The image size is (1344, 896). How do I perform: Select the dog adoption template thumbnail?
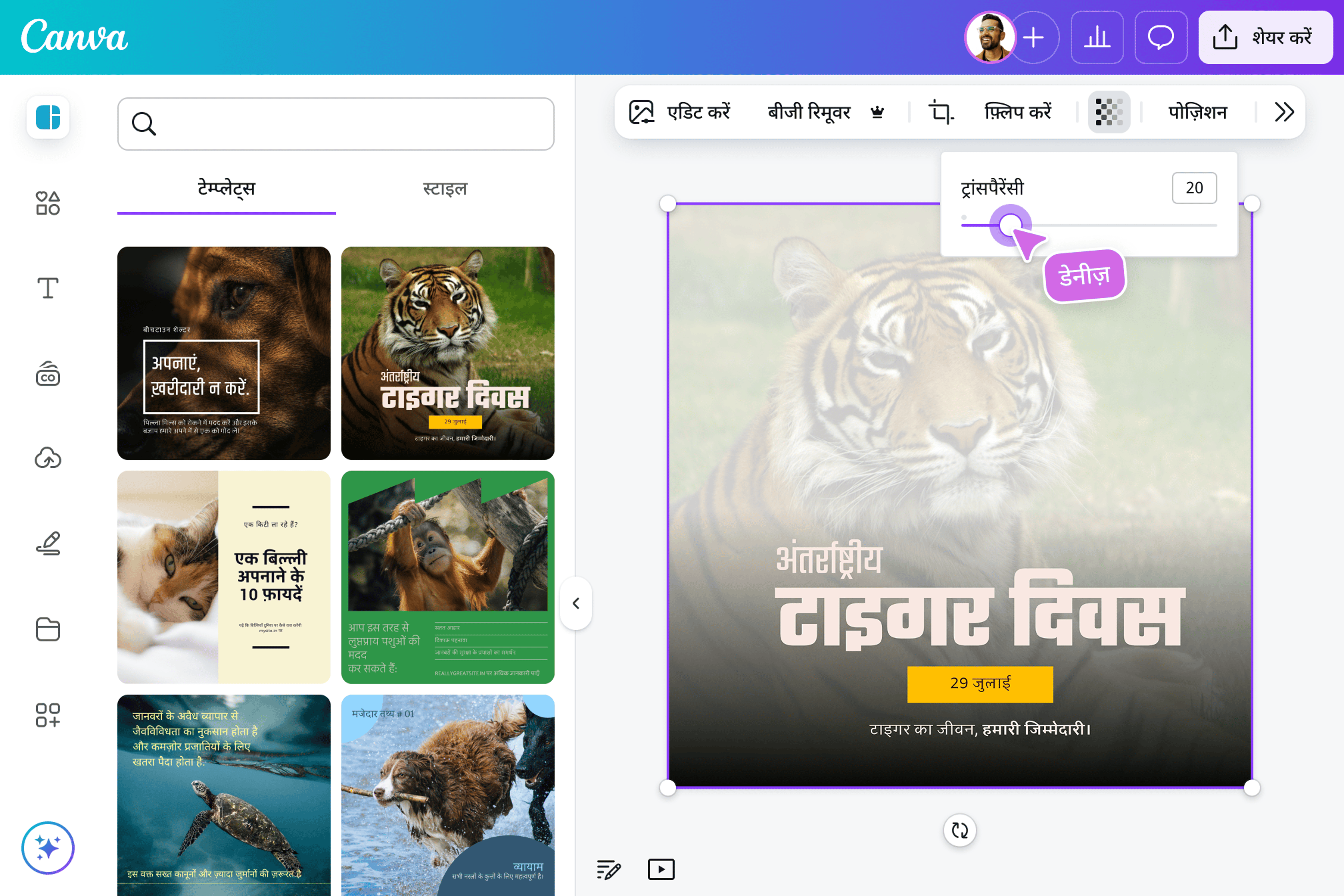click(224, 353)
